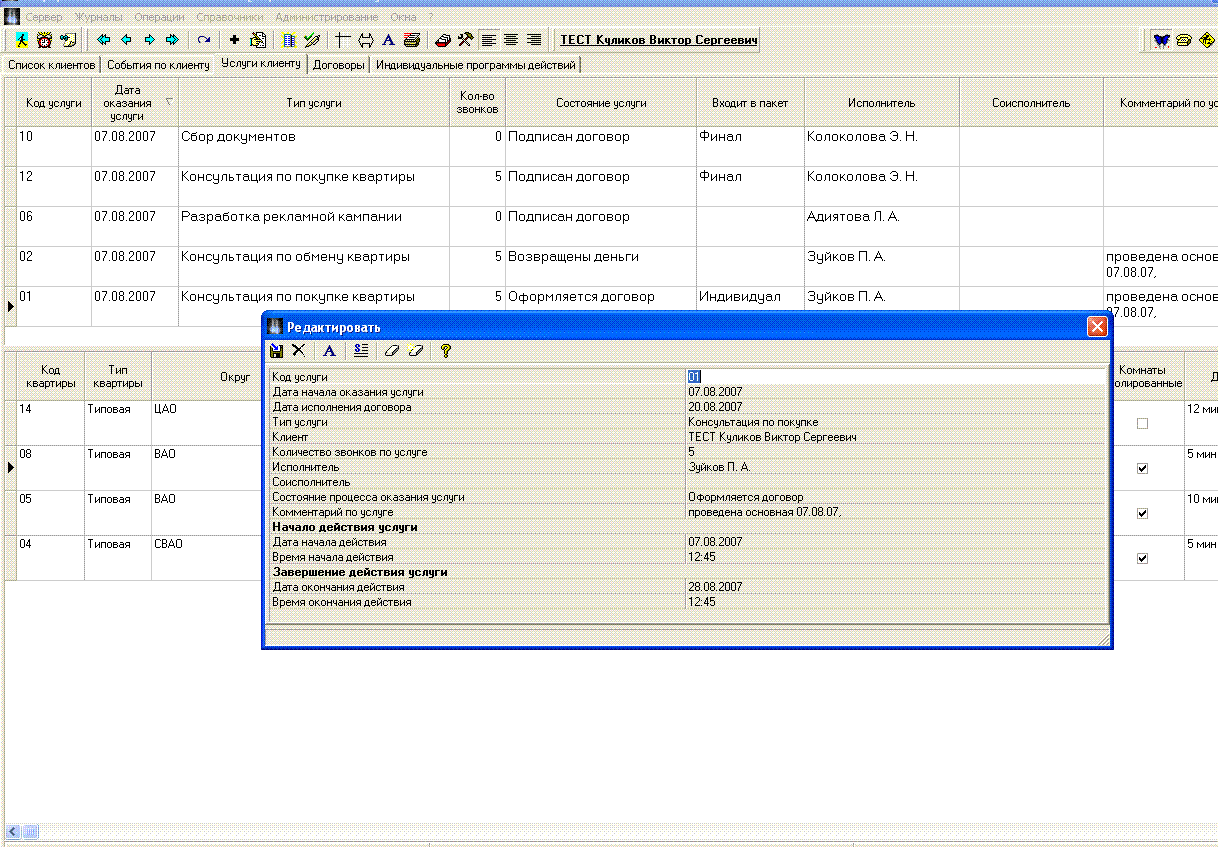Click the printer icon in main toolbar
The height and width of the screenshot is (847, 1218).
(410, 40)
